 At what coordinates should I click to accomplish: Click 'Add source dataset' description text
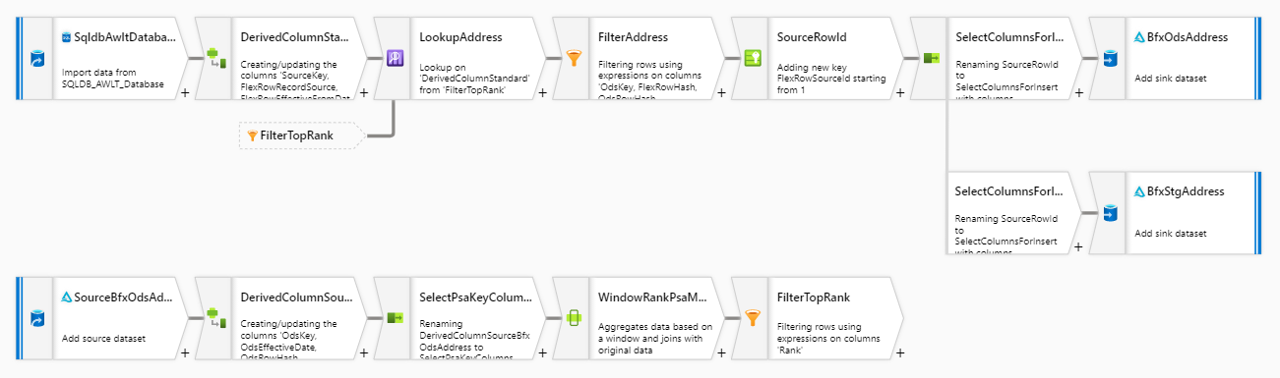pyautogui.click(x=104, y=338)
